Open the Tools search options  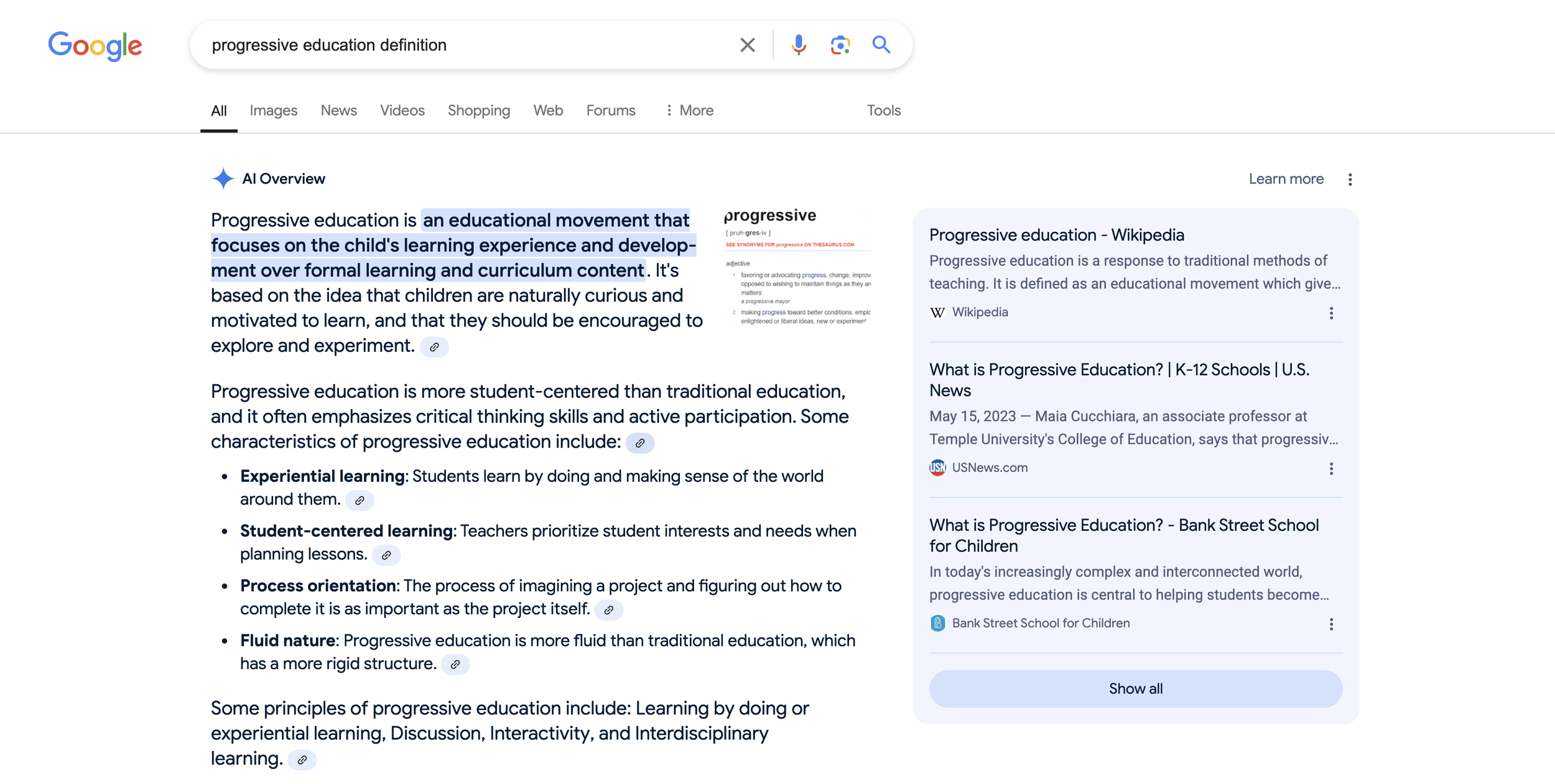pos(884,111)
